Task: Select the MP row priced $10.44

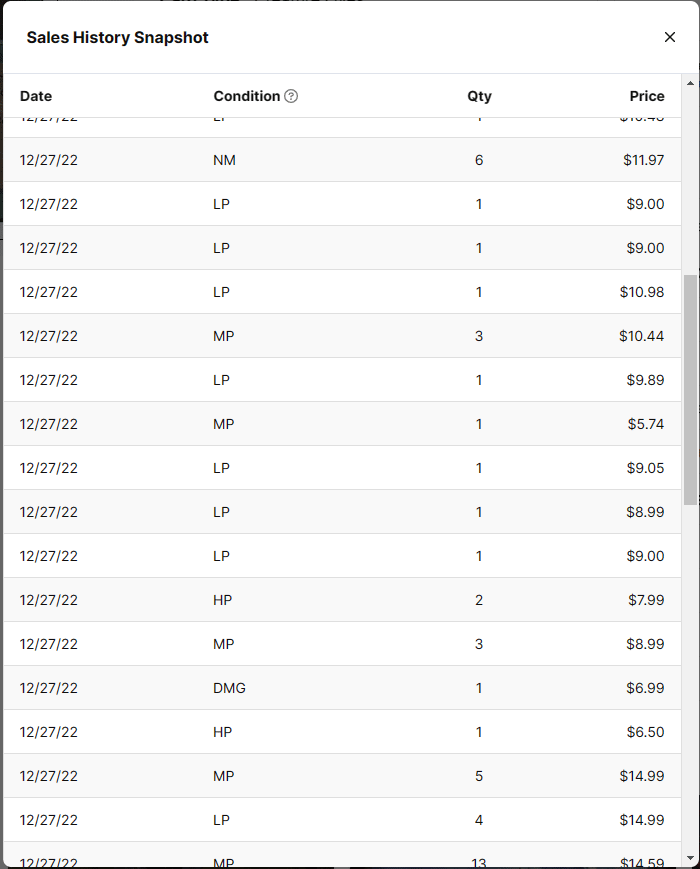Action: point(340,336)
